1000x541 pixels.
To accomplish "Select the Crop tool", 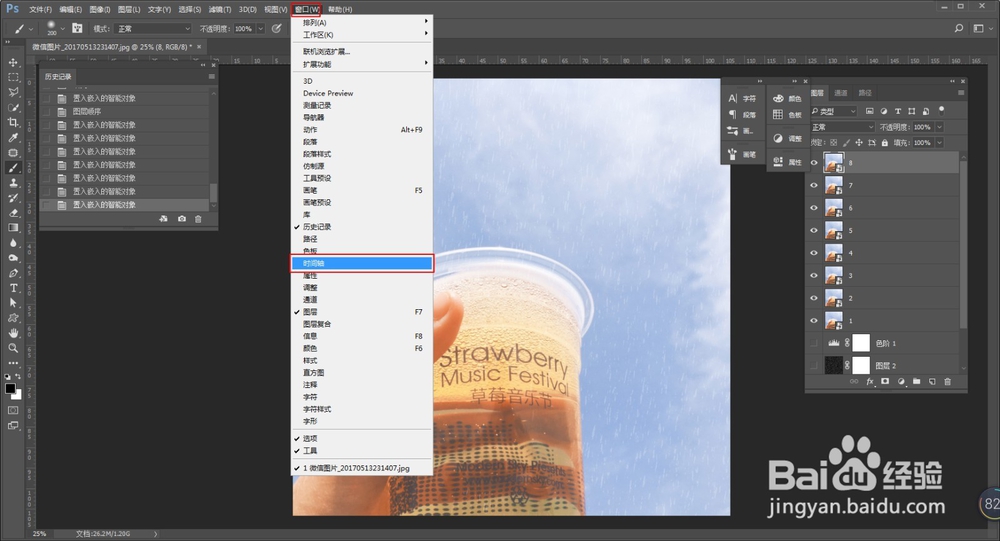I will coord(13,122).
